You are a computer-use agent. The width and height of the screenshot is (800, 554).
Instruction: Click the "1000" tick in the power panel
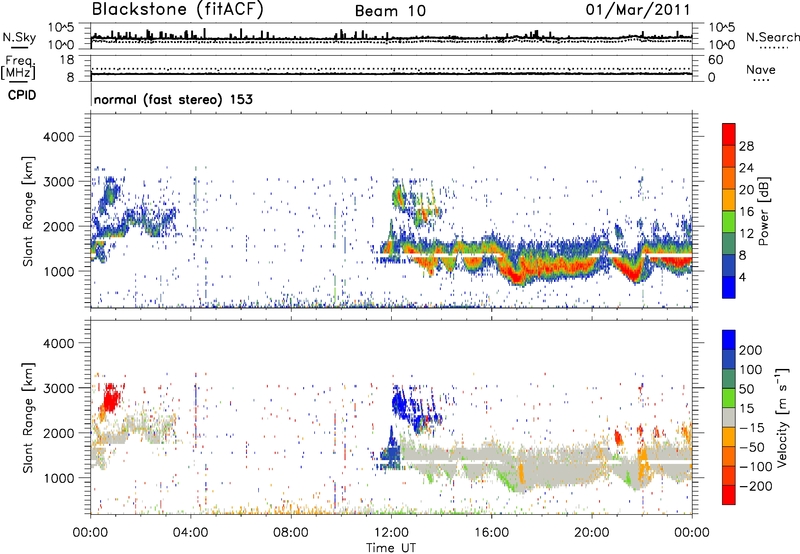point(59,271)
